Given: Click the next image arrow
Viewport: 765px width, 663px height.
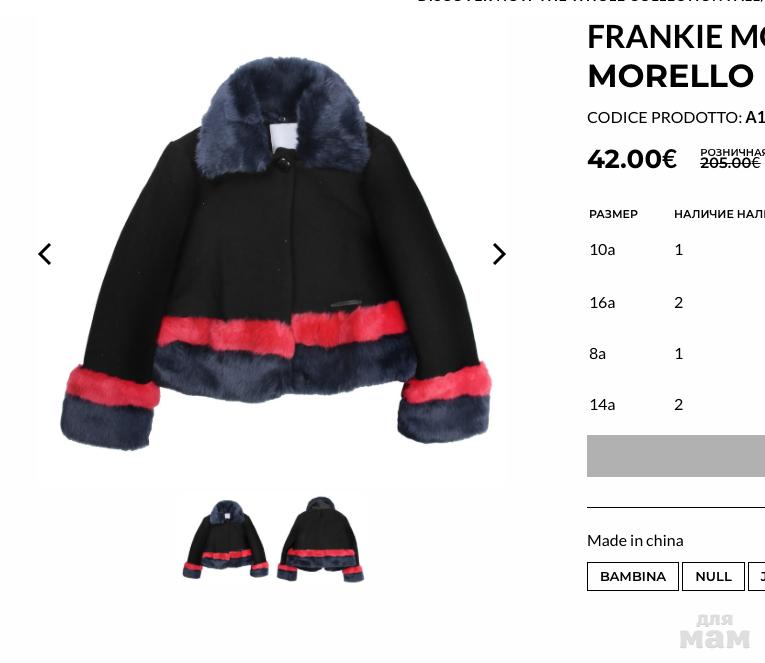Looking at the screenshot, I should pos(499,254).
